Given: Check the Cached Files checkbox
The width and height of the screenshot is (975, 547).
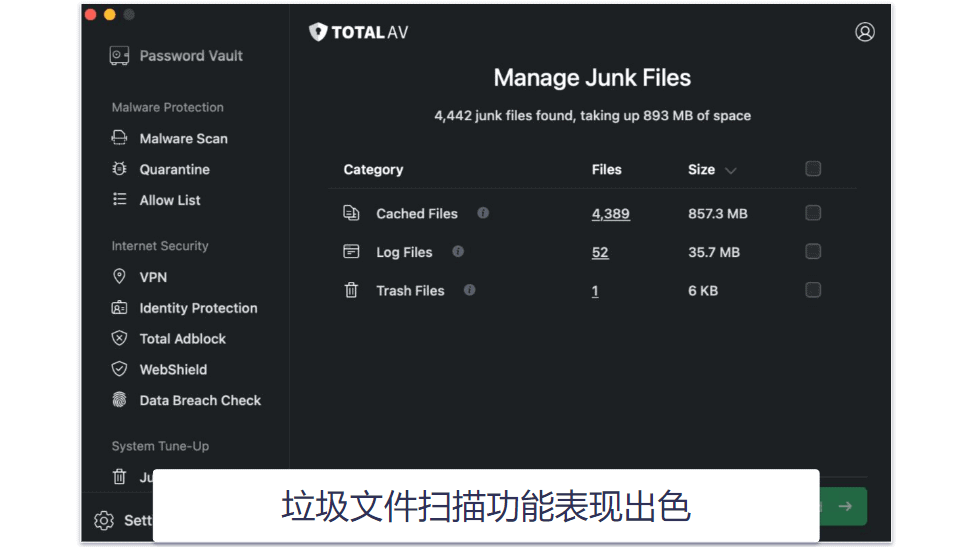Looking at the screenshot, I should (813, 213).
